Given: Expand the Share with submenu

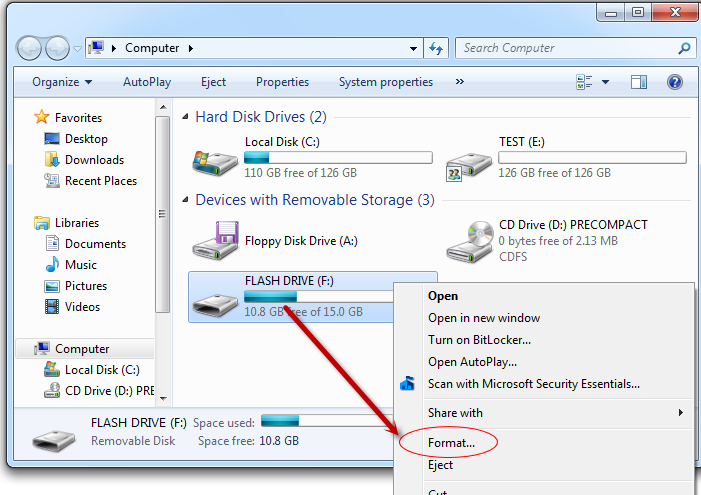Looking at the screenshot, I should coord(543,413).
